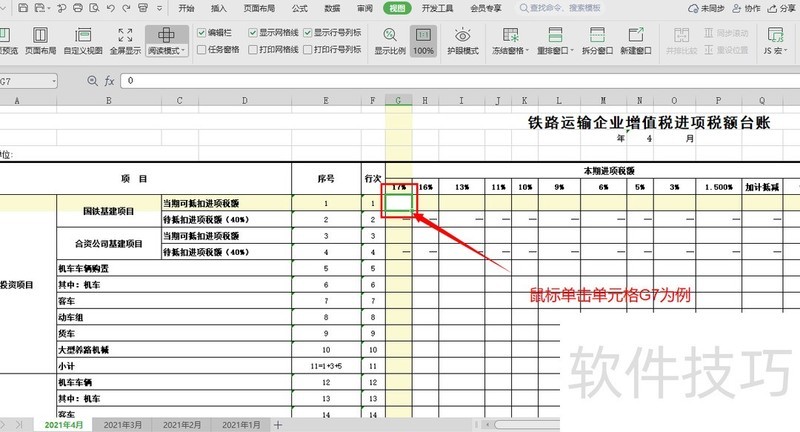Open 自定义视图 custom views
Viewport: 800px width, 432px height.
pos(83,40)
